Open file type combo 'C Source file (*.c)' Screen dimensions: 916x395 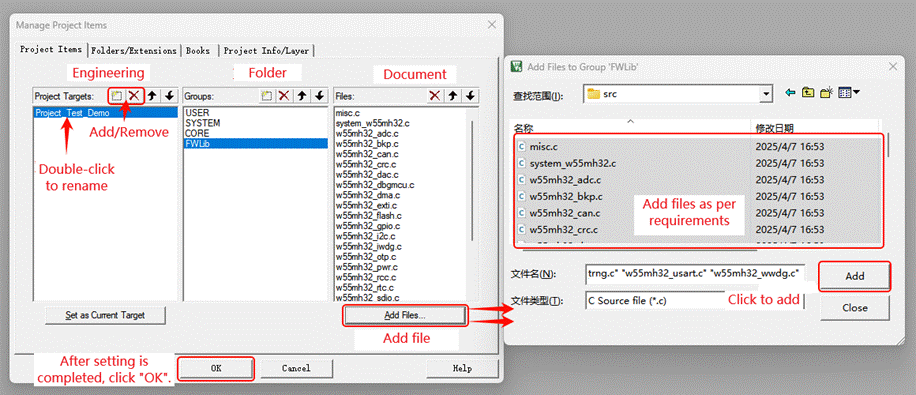(694, 300)
